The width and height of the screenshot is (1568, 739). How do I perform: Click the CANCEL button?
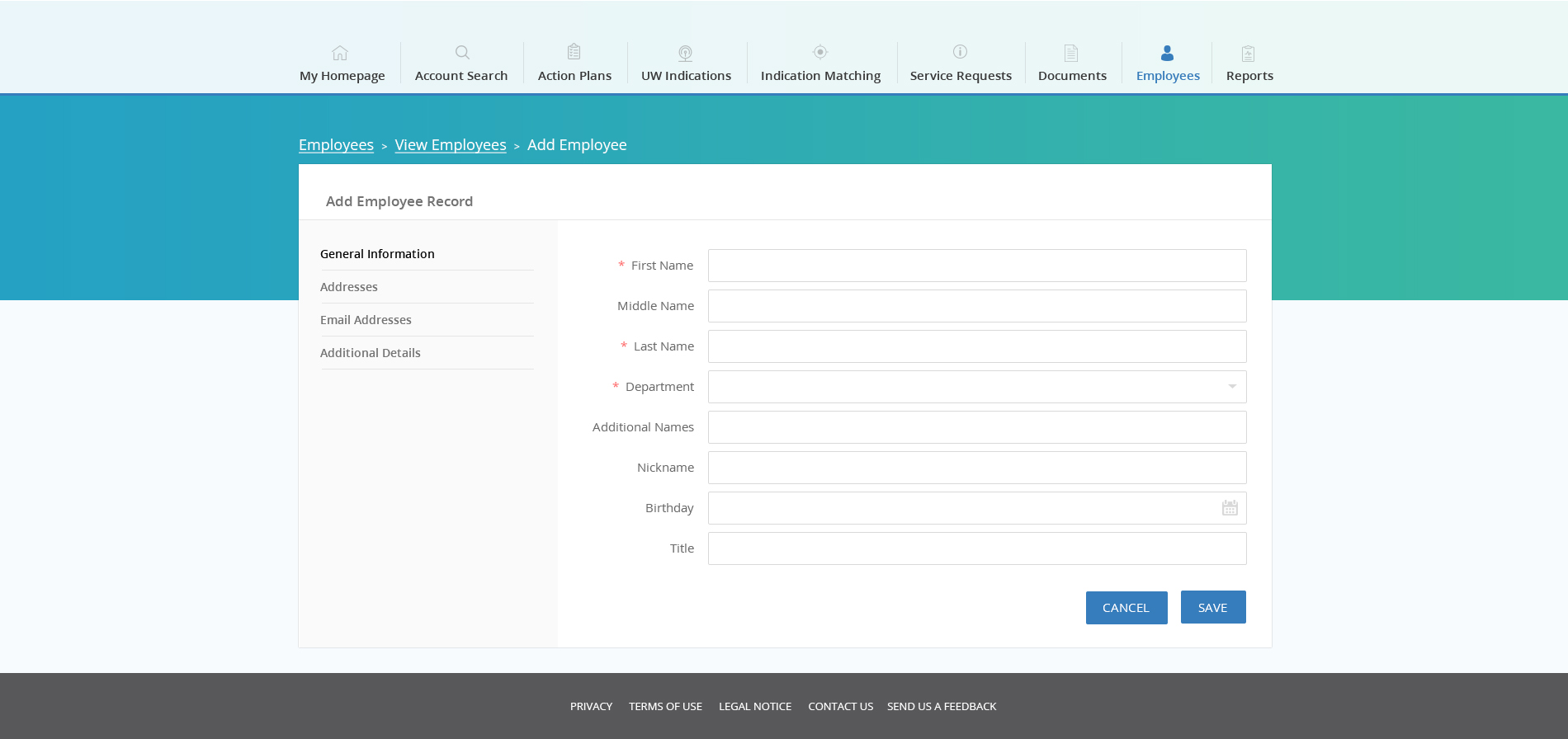coord(1126,608)
